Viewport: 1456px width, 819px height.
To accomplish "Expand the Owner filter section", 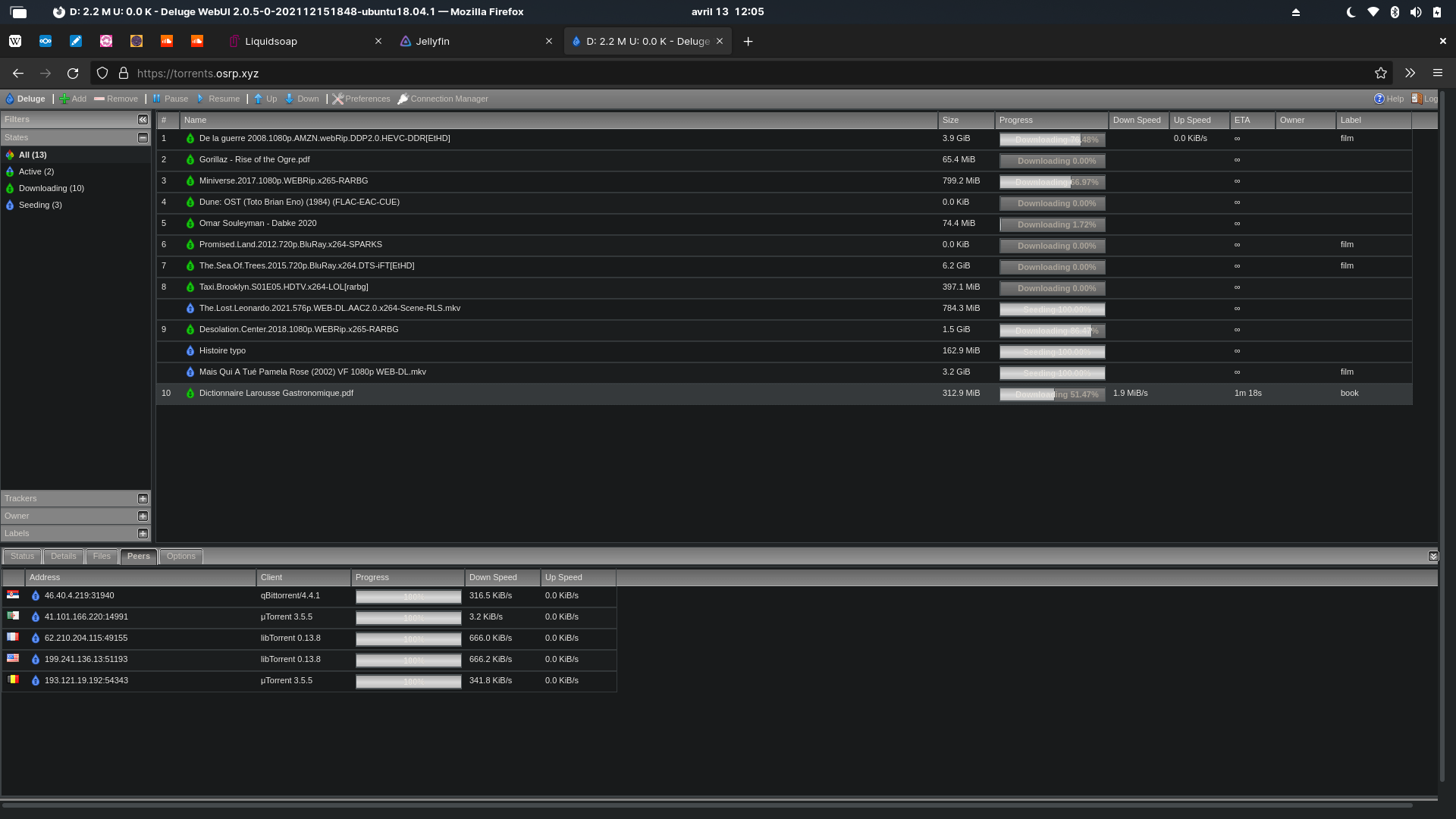I will click(143, 516).
